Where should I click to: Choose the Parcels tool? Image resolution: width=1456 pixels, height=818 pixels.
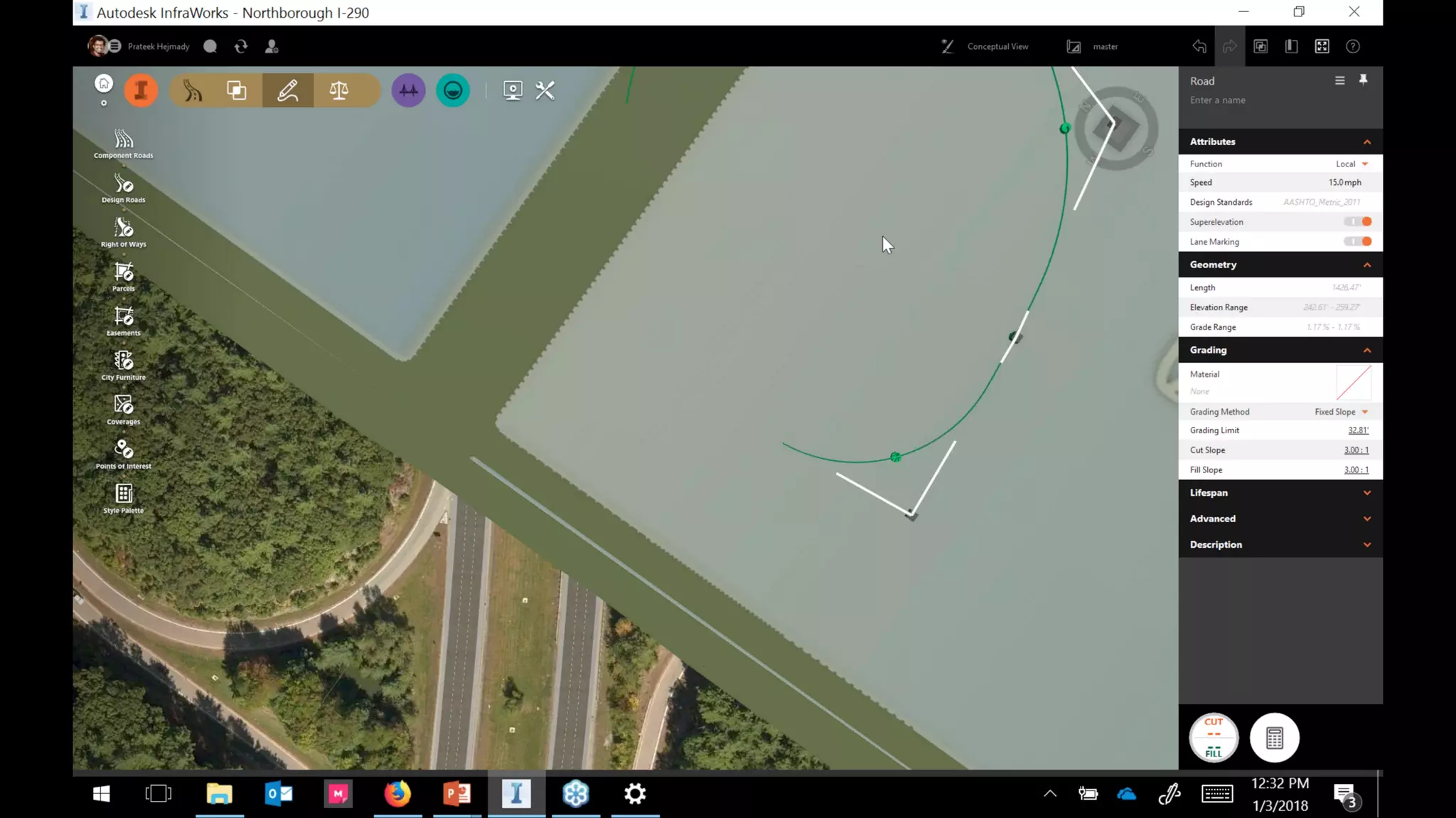click(x=124, y=277)
